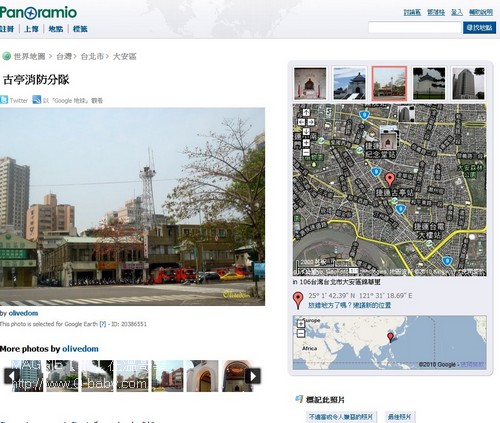Pan the satellite map up
Screen dimensions: 500x423
click(x=306, y=112)
